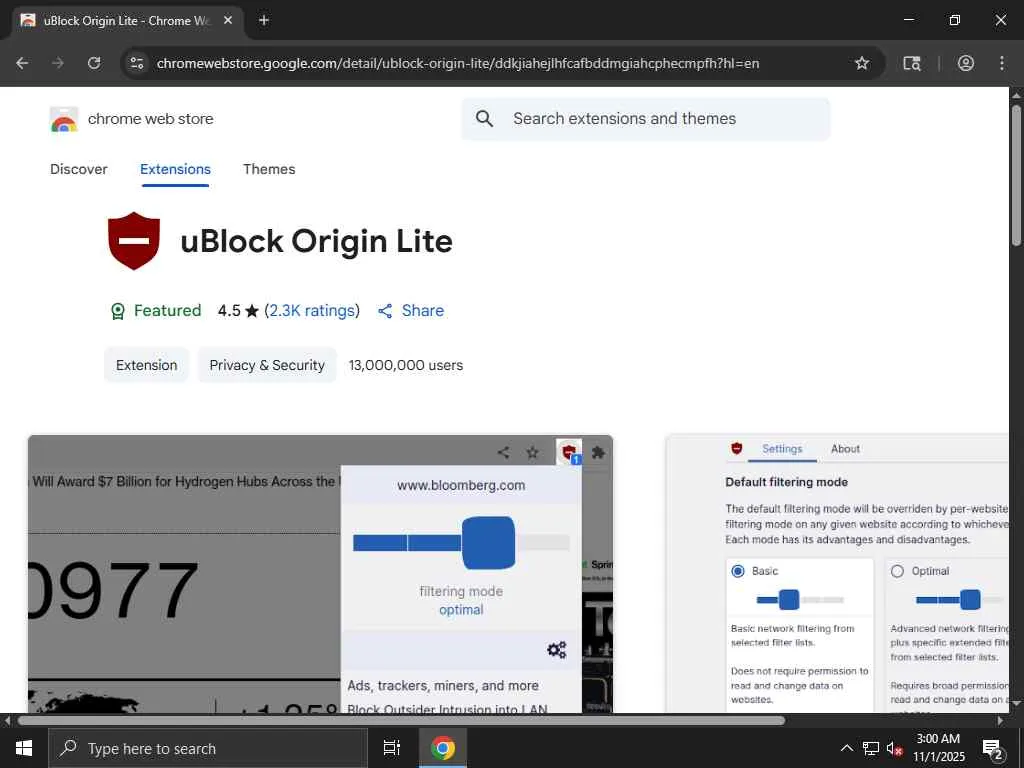Image resolution: width=1024 pixels, height=768 pixels.
Task: Focus the Search extensions and themes field
Action: click(x=646, y=119)
